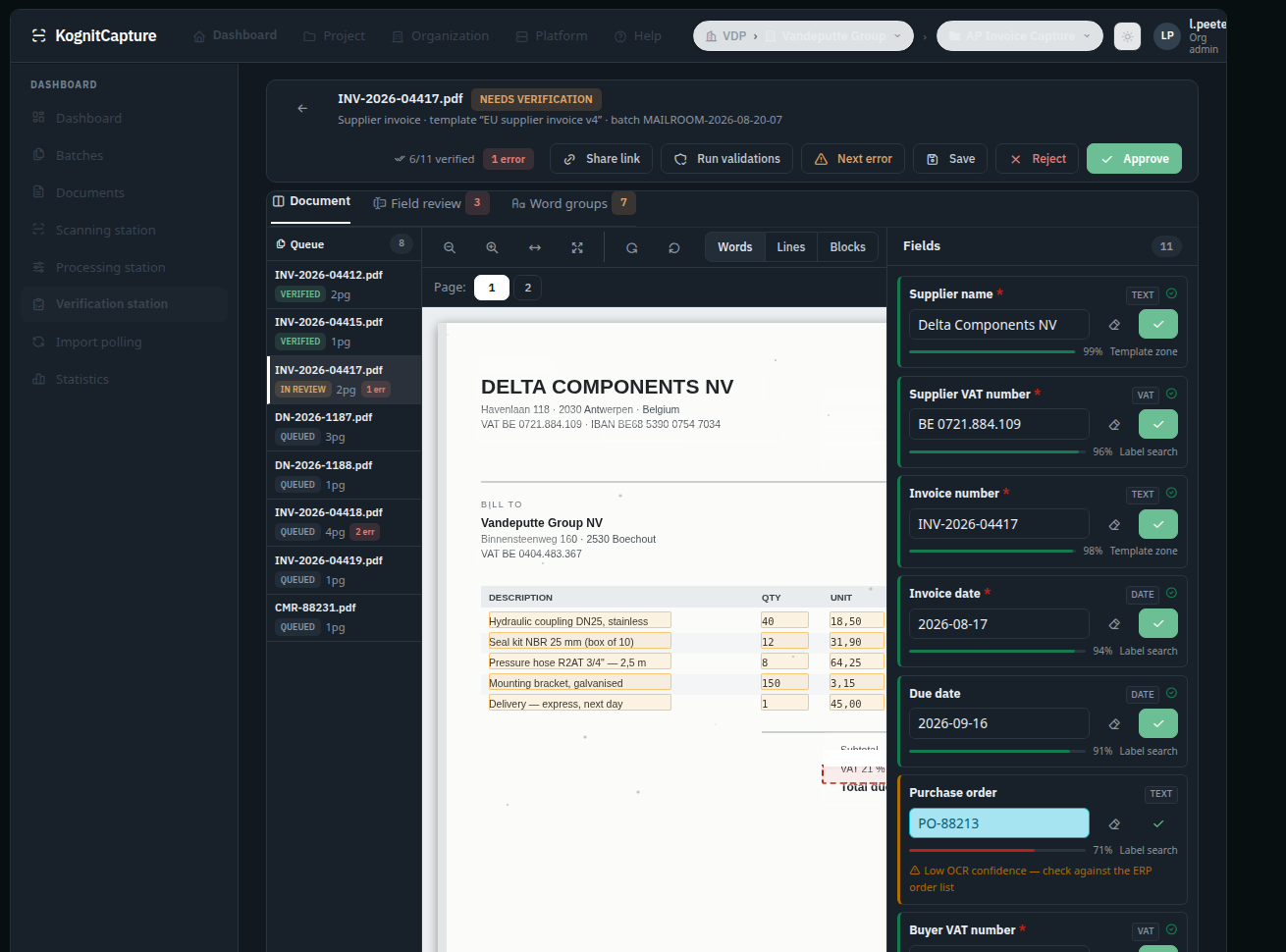Select Verification station in the sidebar

tap(124, 304)
